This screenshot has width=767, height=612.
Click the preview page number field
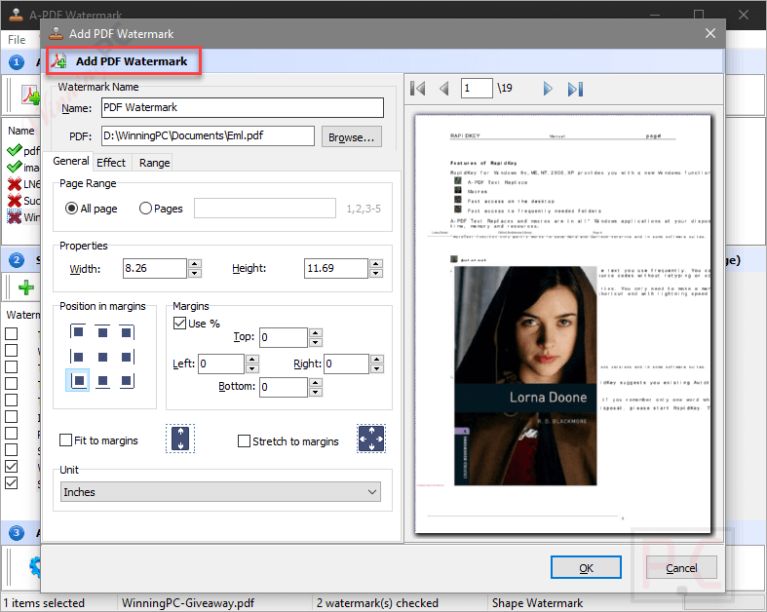[x=476, y=88]
